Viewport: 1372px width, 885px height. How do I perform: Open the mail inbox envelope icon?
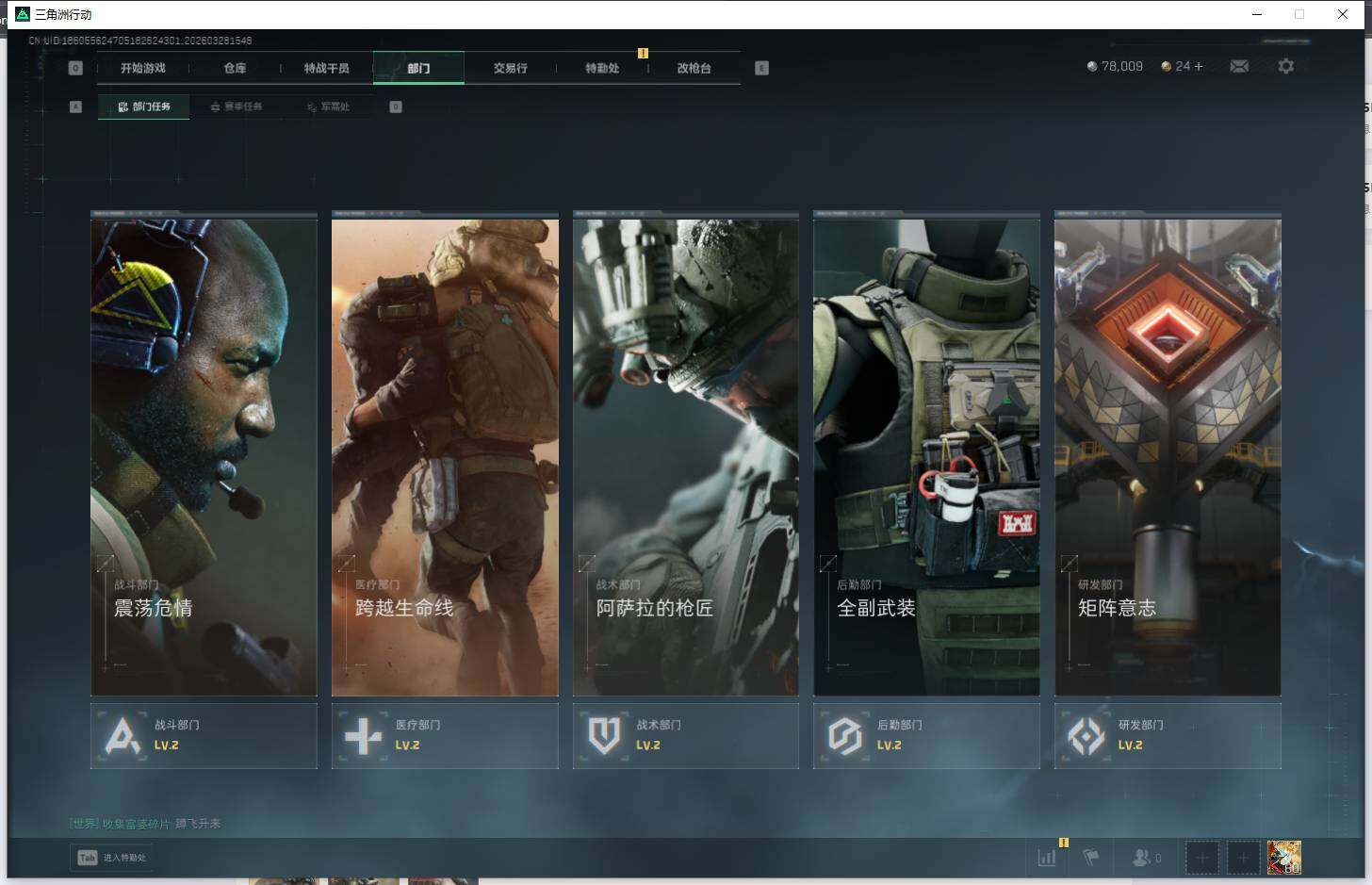click(x=1239, y=66)
